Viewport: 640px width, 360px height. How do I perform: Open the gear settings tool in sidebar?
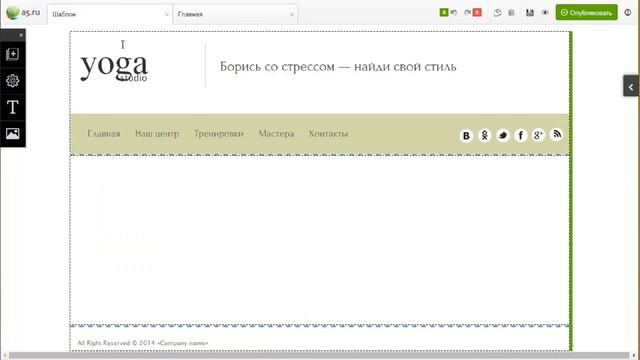click(13, 81)
